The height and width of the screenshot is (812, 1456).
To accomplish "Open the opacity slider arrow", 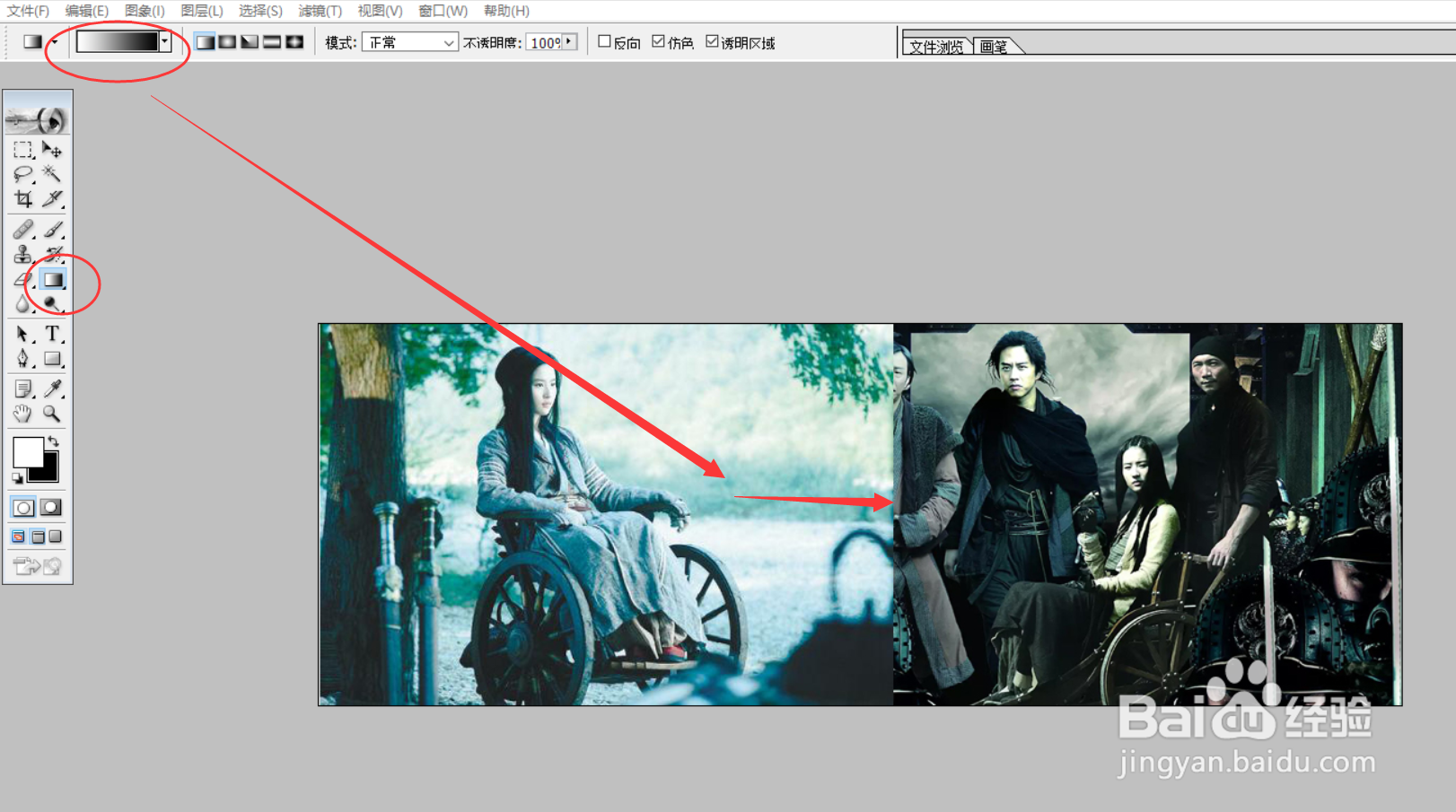I will 569,41.
